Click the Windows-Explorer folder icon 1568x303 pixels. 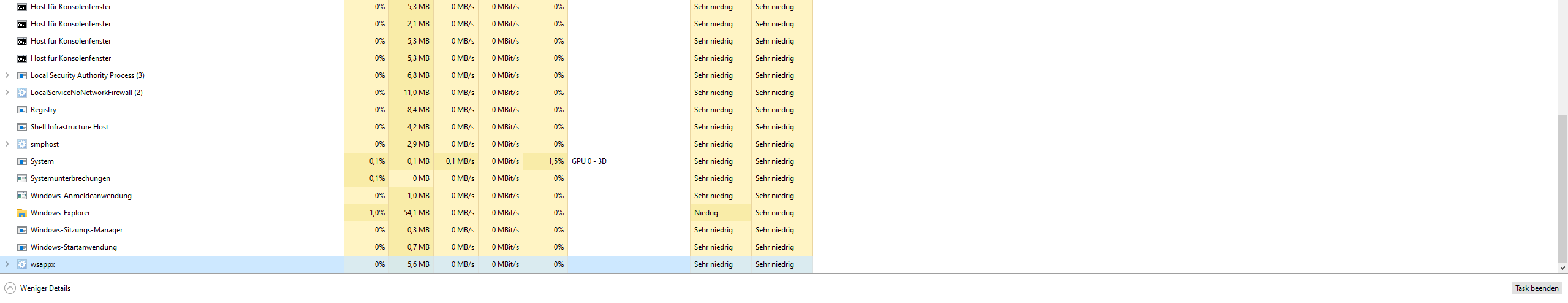[x=22, y=213]
